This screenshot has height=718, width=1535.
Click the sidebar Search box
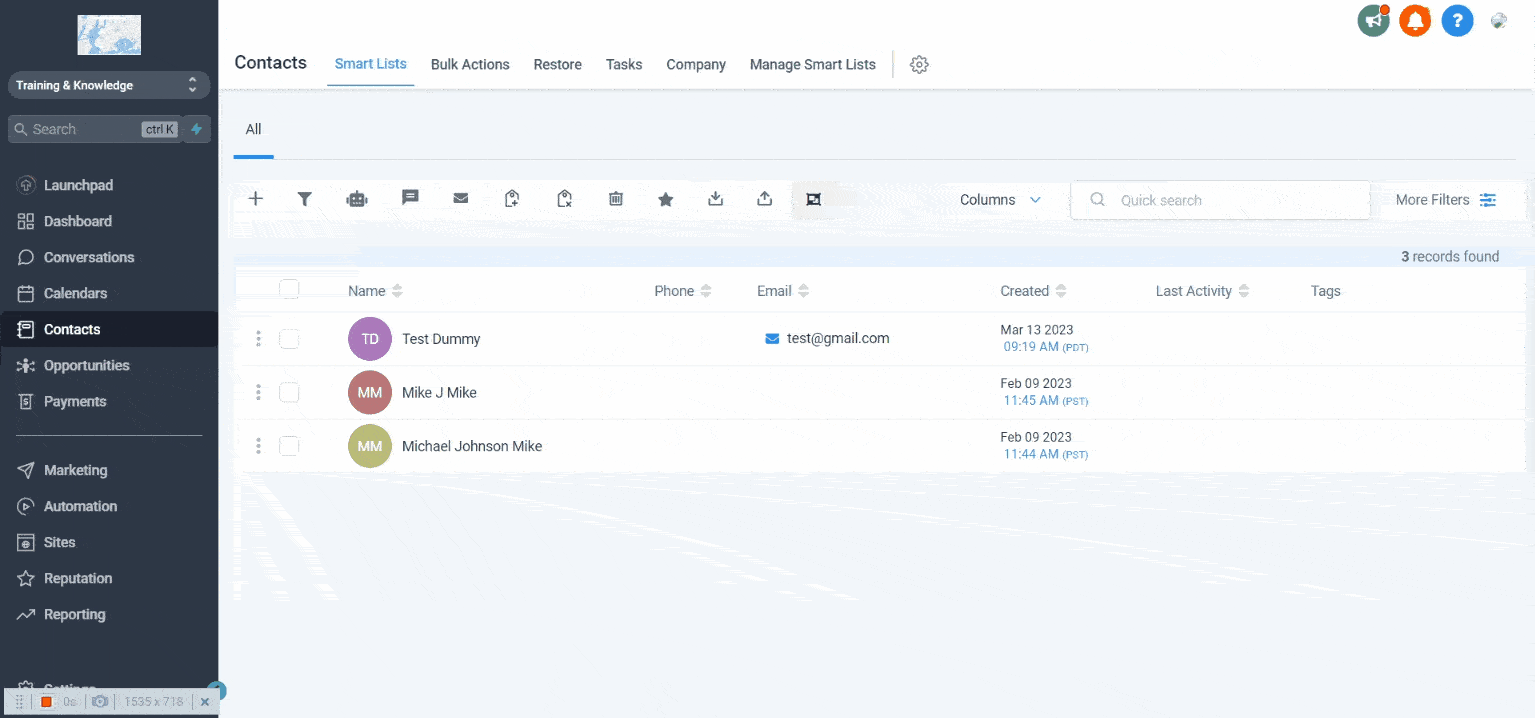[95, 129]
